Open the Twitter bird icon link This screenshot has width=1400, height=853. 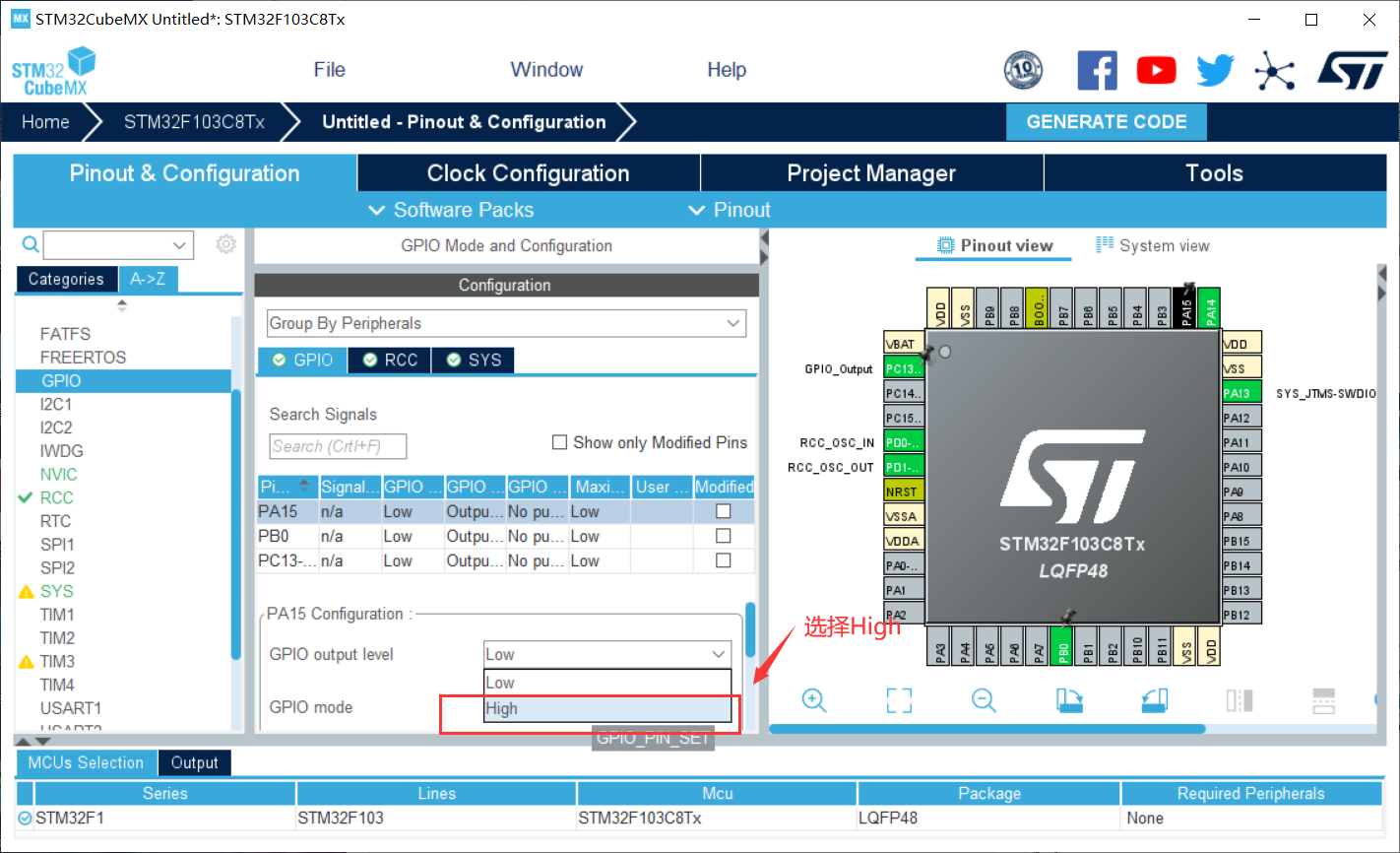click(1215, 71)
